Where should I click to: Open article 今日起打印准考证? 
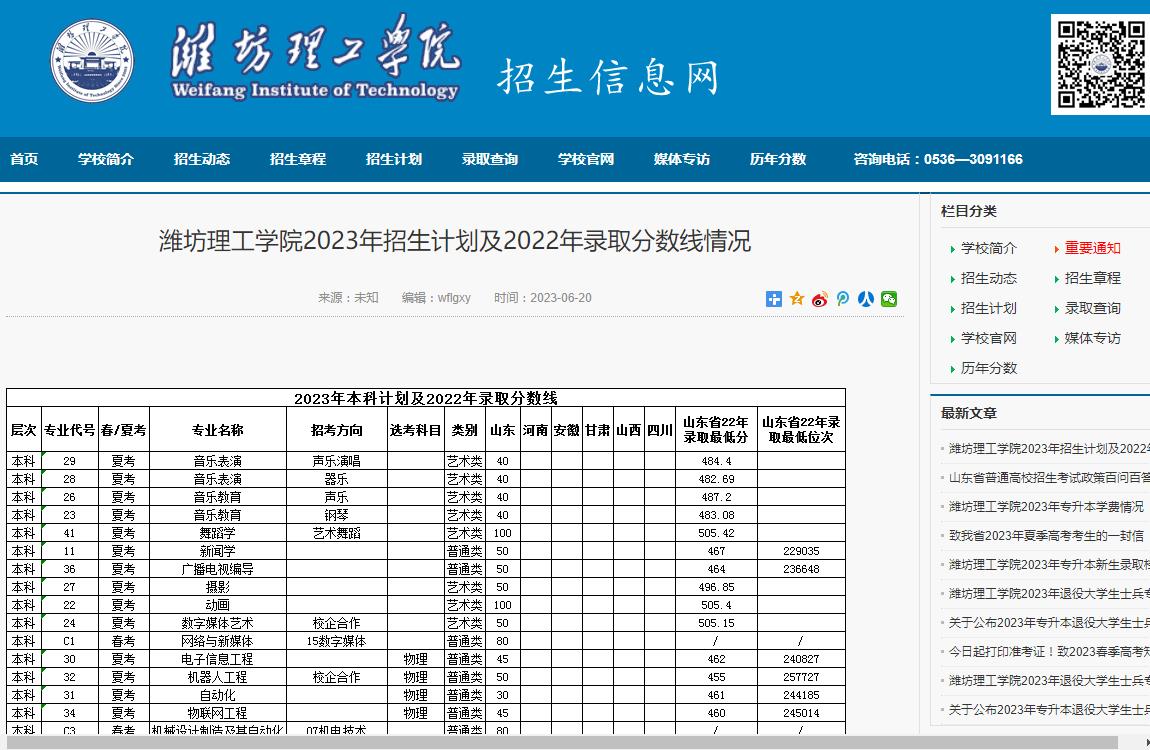(x=1050, y=652)
